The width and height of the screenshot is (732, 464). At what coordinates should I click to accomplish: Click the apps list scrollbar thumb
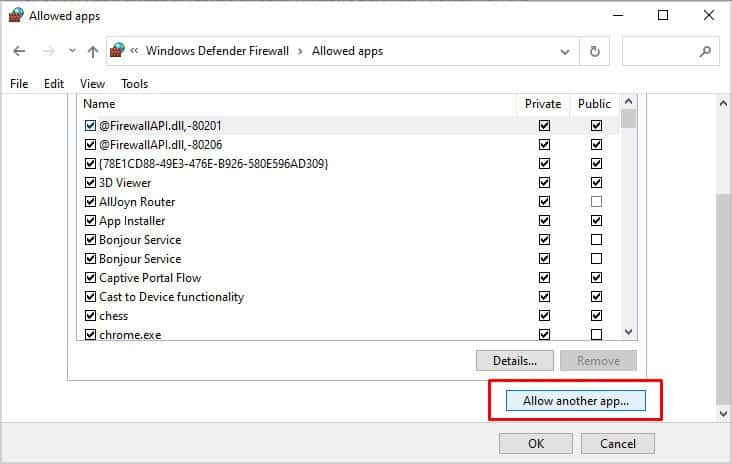(628, 119)
